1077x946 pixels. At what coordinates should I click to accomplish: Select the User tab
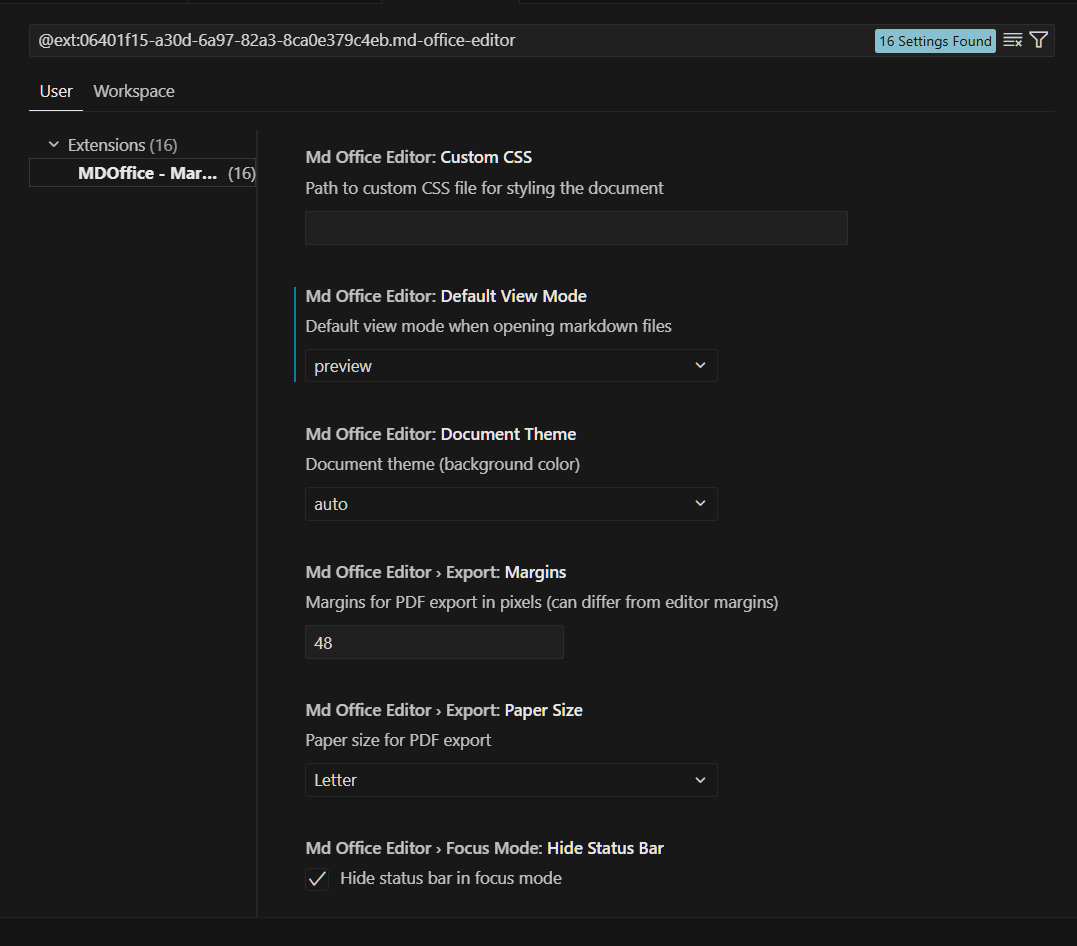(56, 91)
